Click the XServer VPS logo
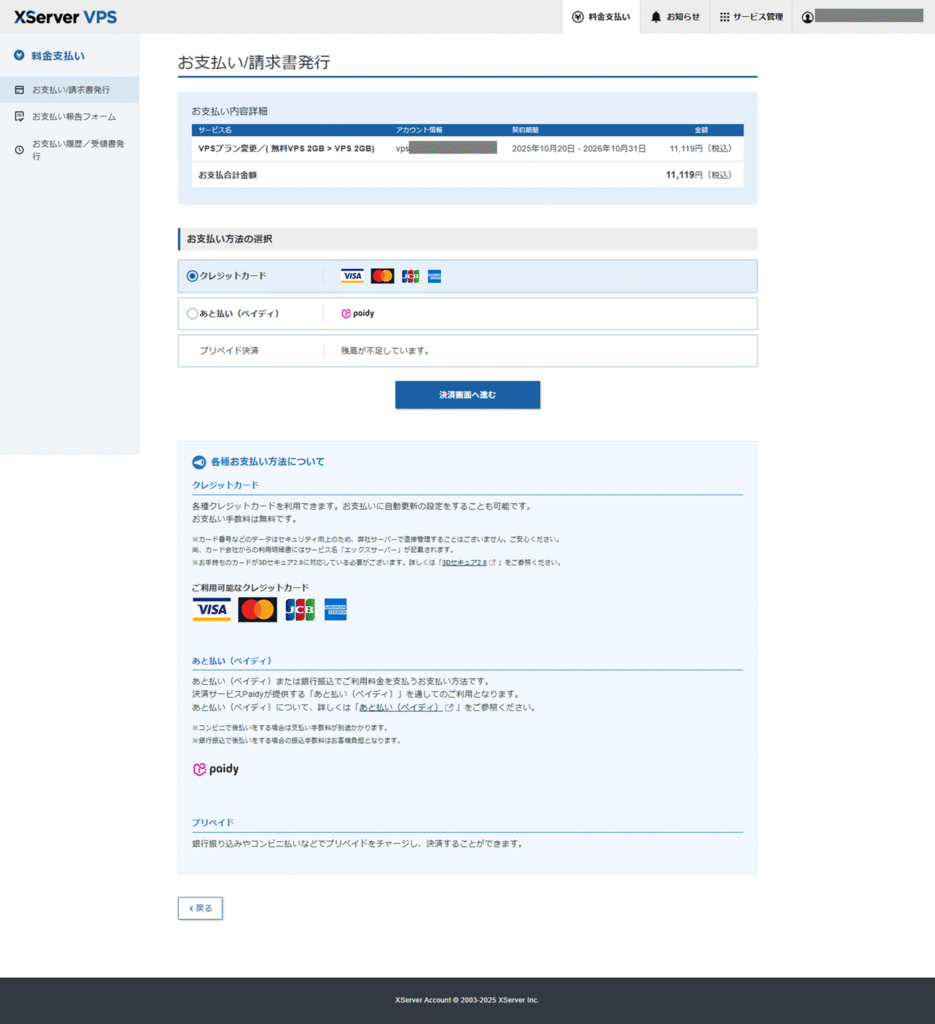This screenshot has height=1024, width=935. click(x=65, y=16)
